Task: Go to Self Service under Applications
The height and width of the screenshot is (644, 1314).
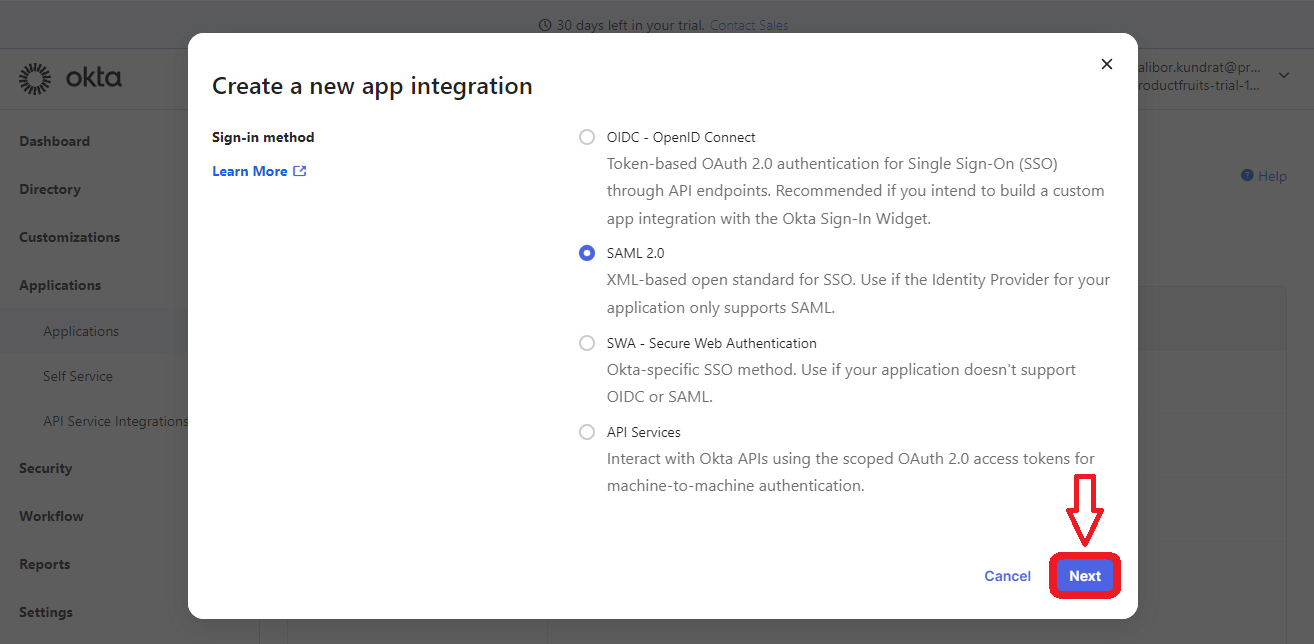Action: tap(78, 375)
